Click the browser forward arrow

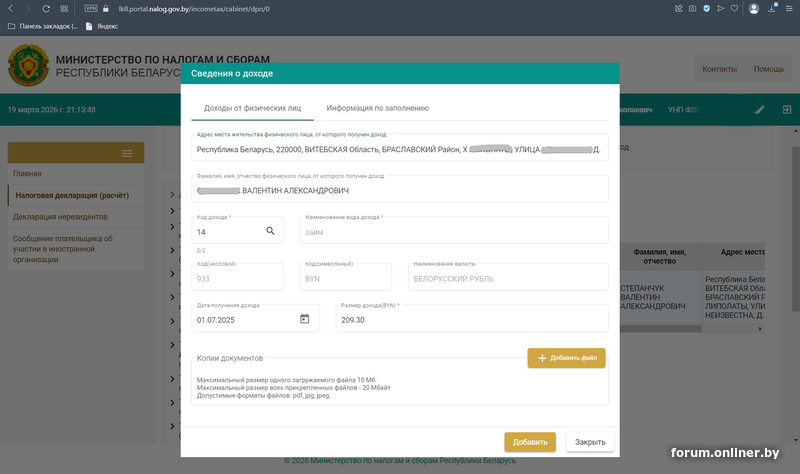coord(28,9)
